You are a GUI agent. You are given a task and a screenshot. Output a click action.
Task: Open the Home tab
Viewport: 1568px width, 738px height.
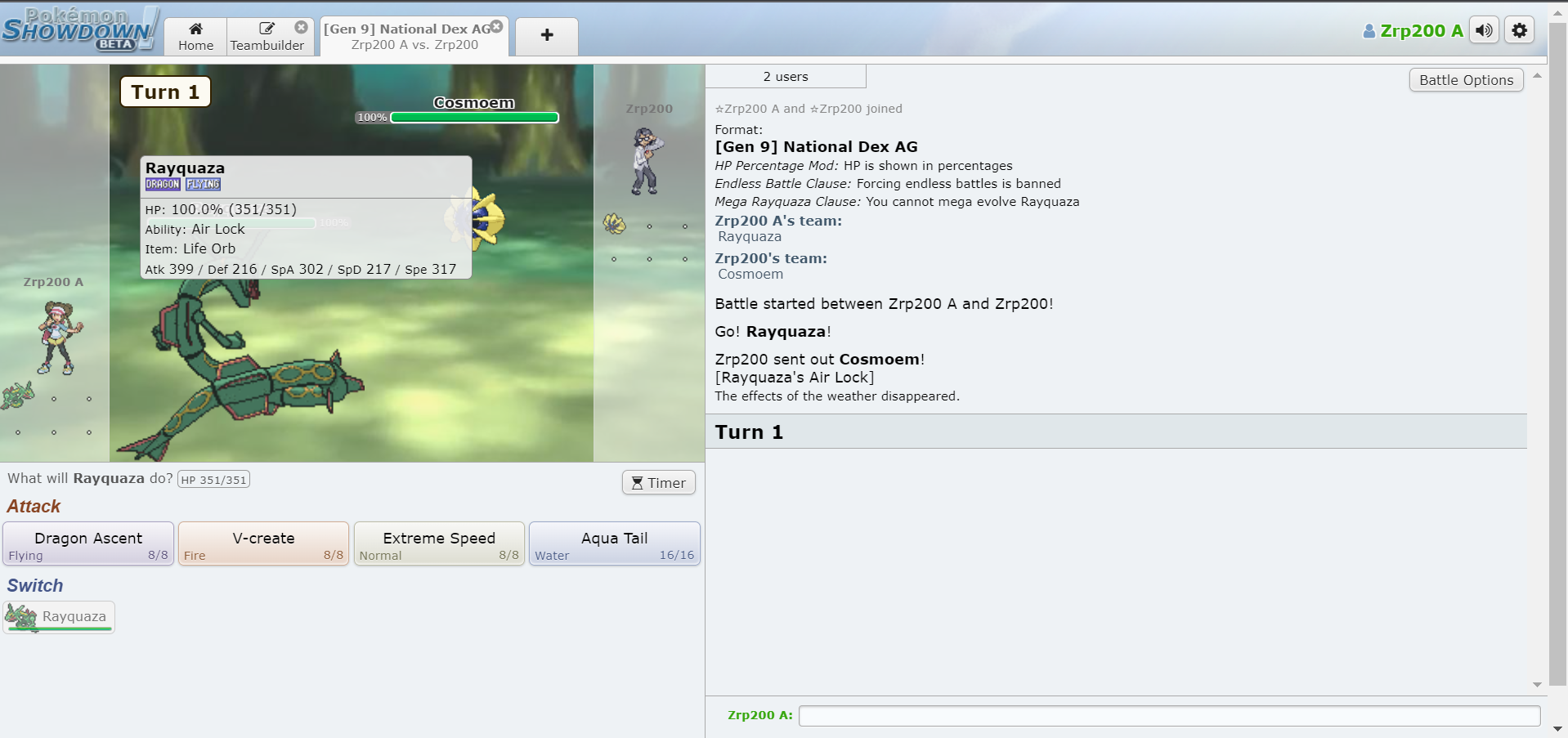(195, 37)
